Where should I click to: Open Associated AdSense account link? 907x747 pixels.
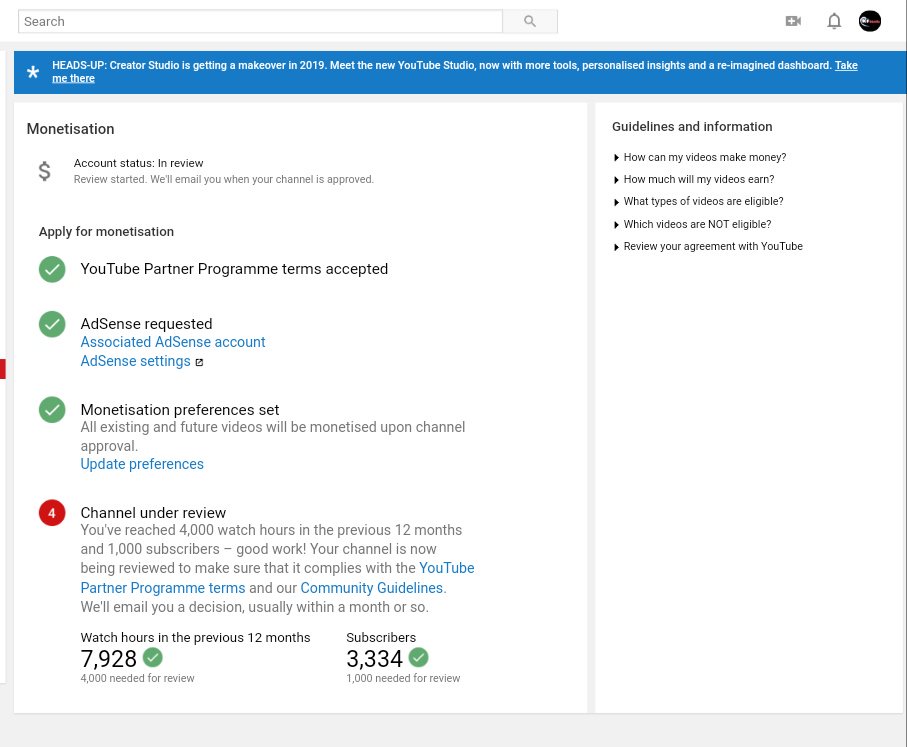[x=173, y=342]
